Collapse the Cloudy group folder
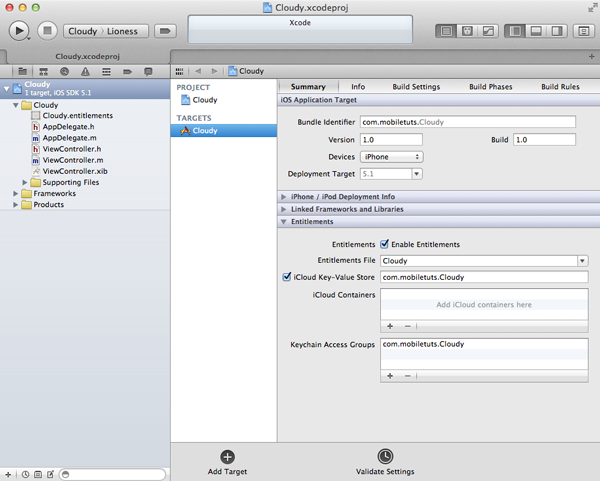Image resolution: width=600 pixels, height=481 pixels. [x=16, y=105]
